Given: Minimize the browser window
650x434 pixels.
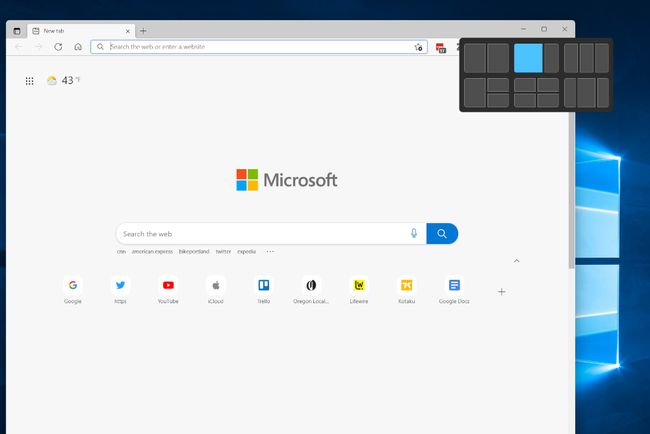Looking at the screenshot, I should coord(524,29).
